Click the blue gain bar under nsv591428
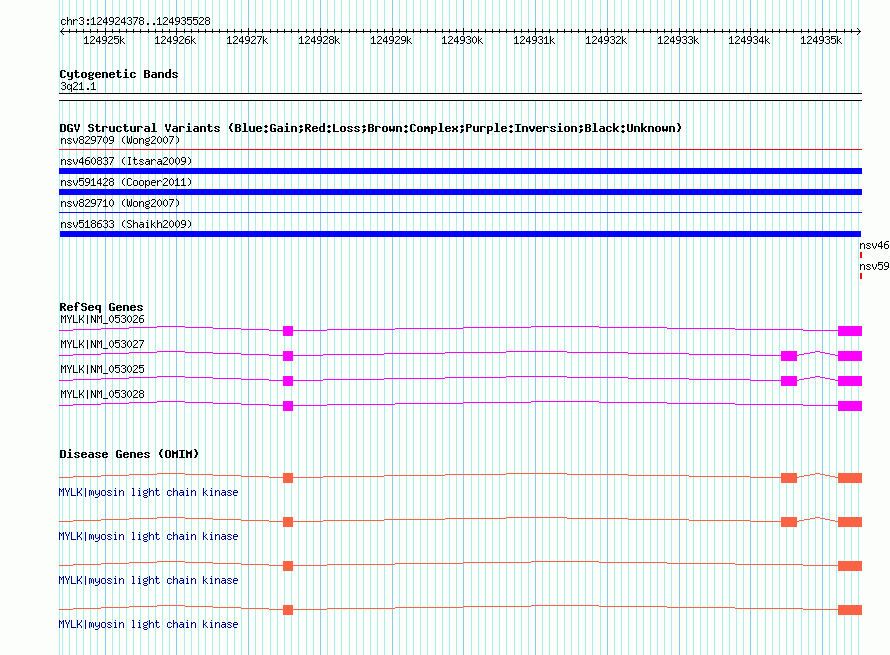The width and height of the screenshot is (890, 655). (x=460, y=192)
